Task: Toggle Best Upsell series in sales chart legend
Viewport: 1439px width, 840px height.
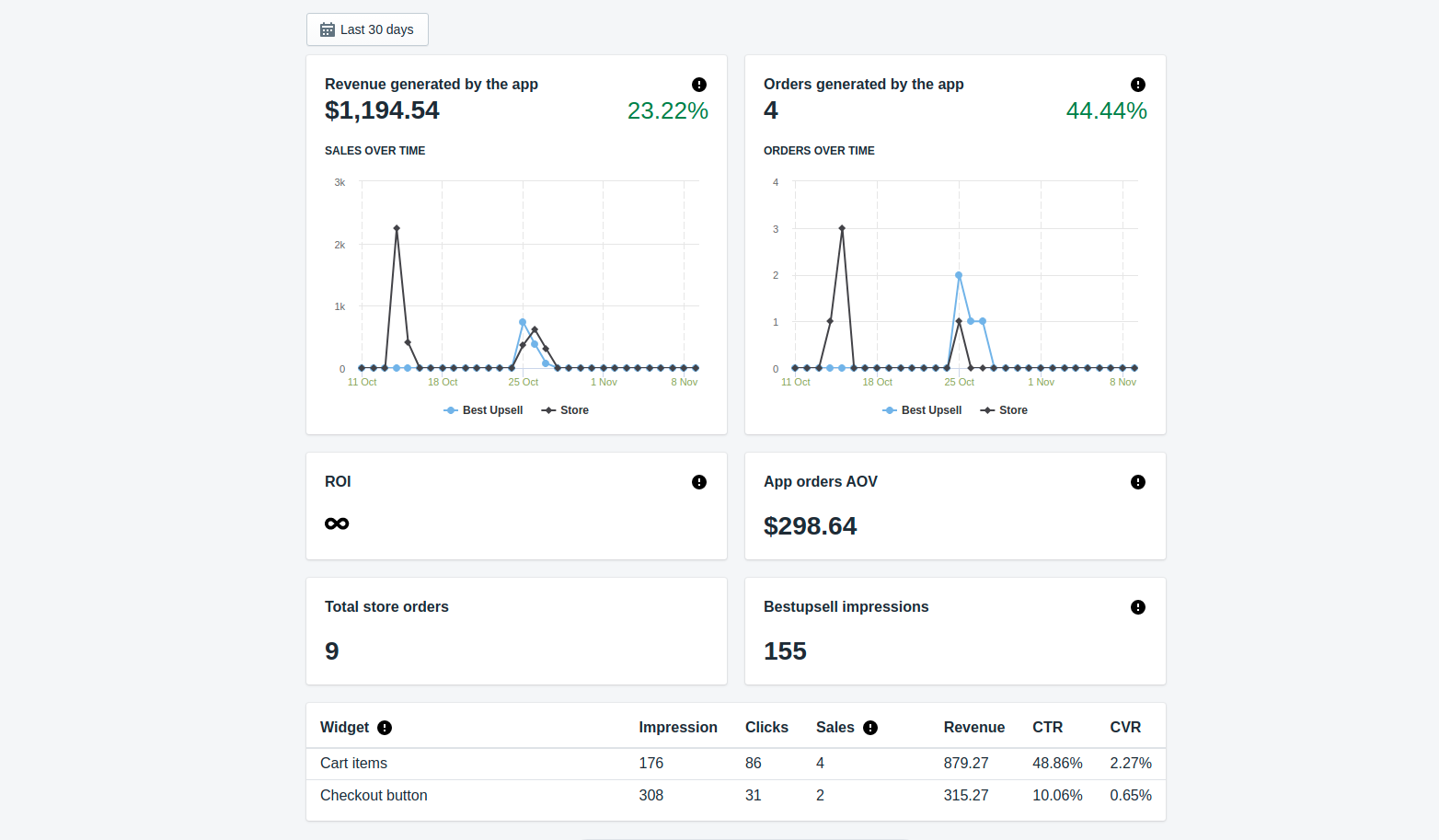Action: tap(483, 410)
